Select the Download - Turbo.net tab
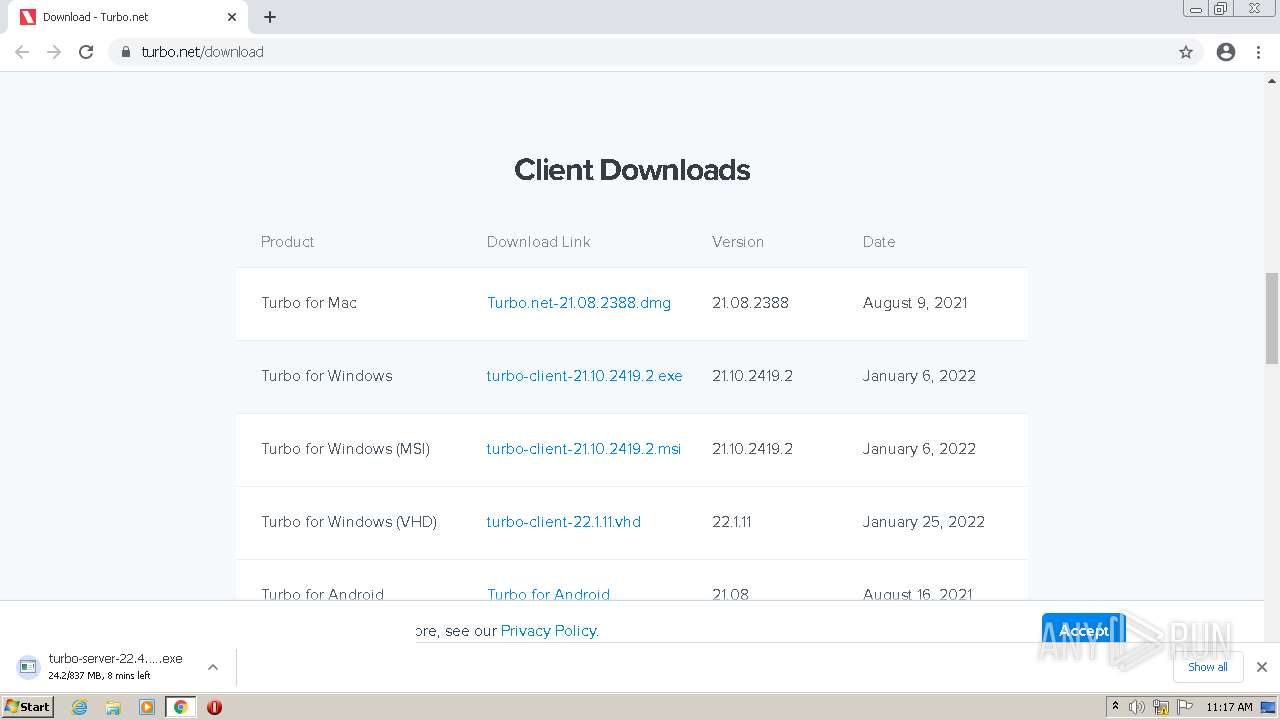Screen dimensions: 1280x720 (128, 17)
